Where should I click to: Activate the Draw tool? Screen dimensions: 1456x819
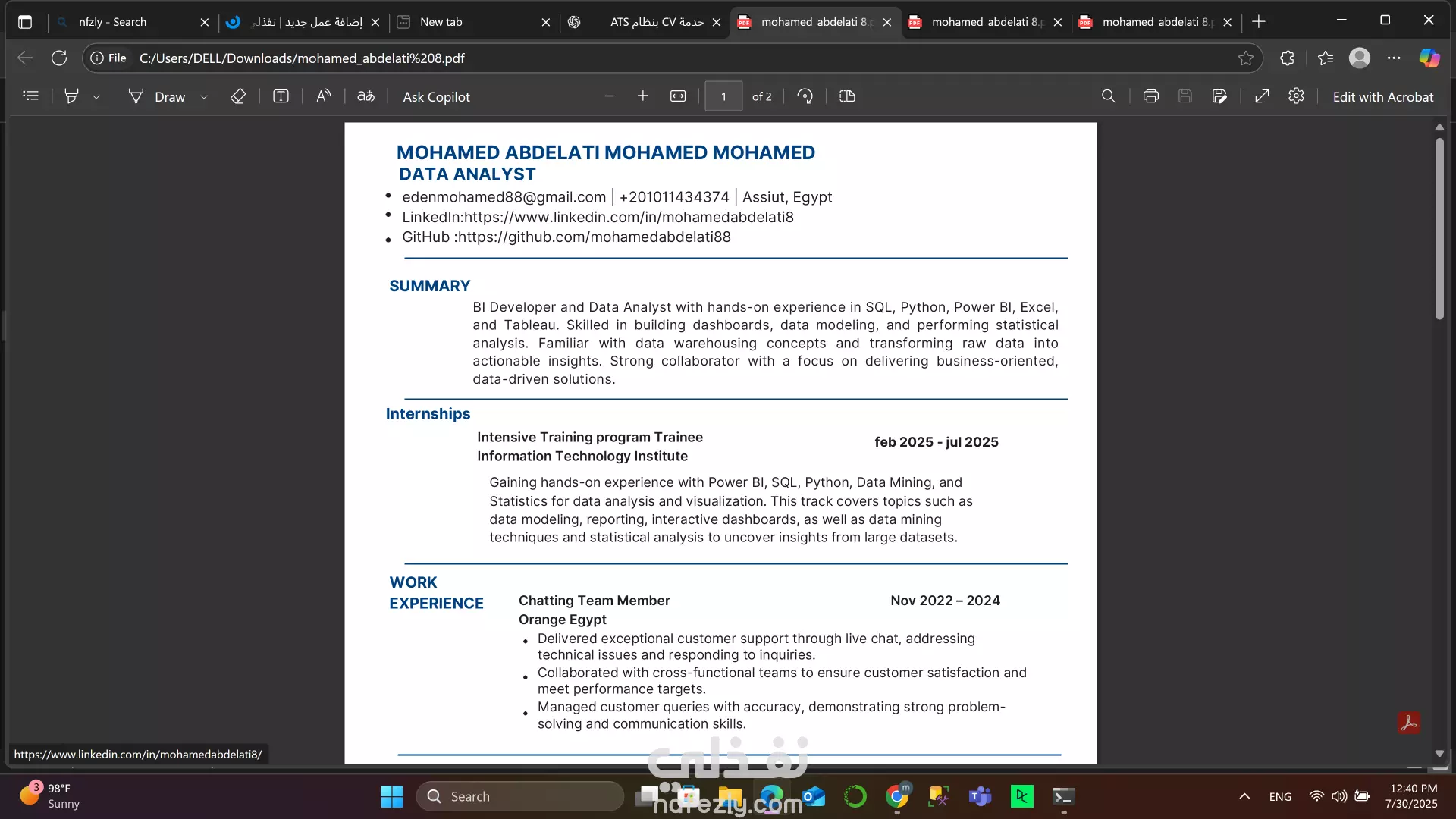[158, 96]
